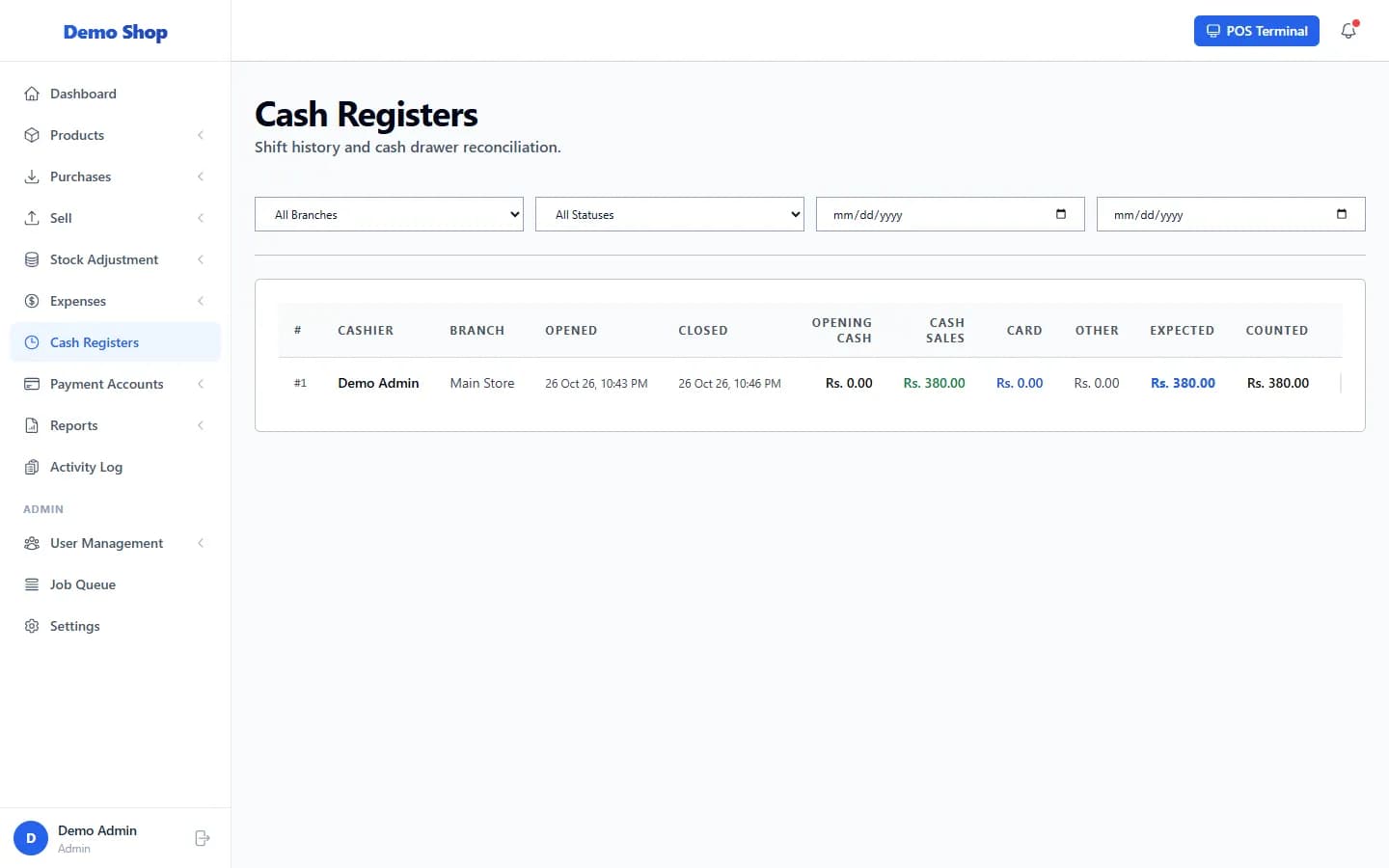Click the Reports document icon
Screen dimensions: 1389x868
click(32, 425)
